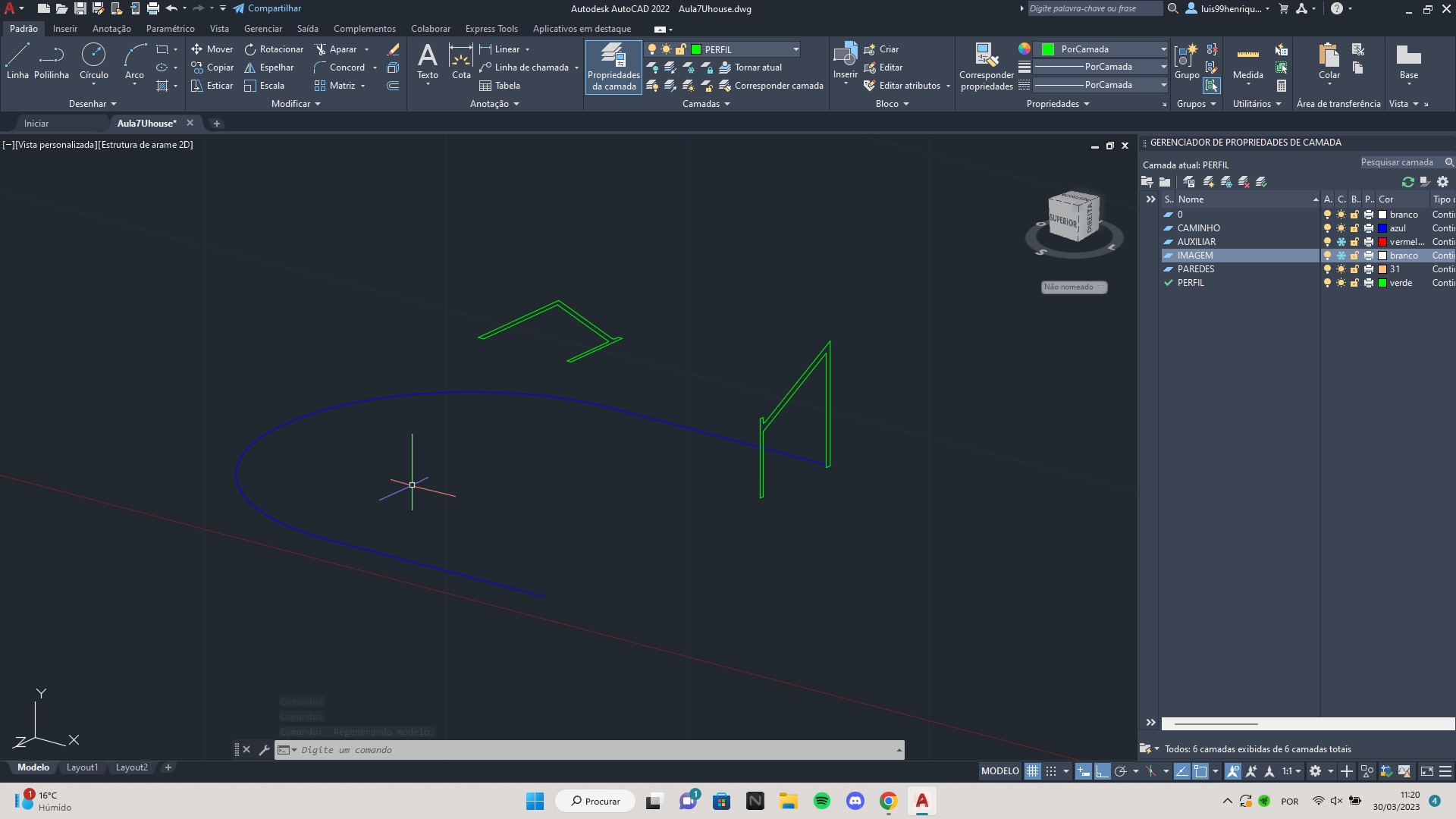Expand the Propriedades panel

coord(1058,104)
